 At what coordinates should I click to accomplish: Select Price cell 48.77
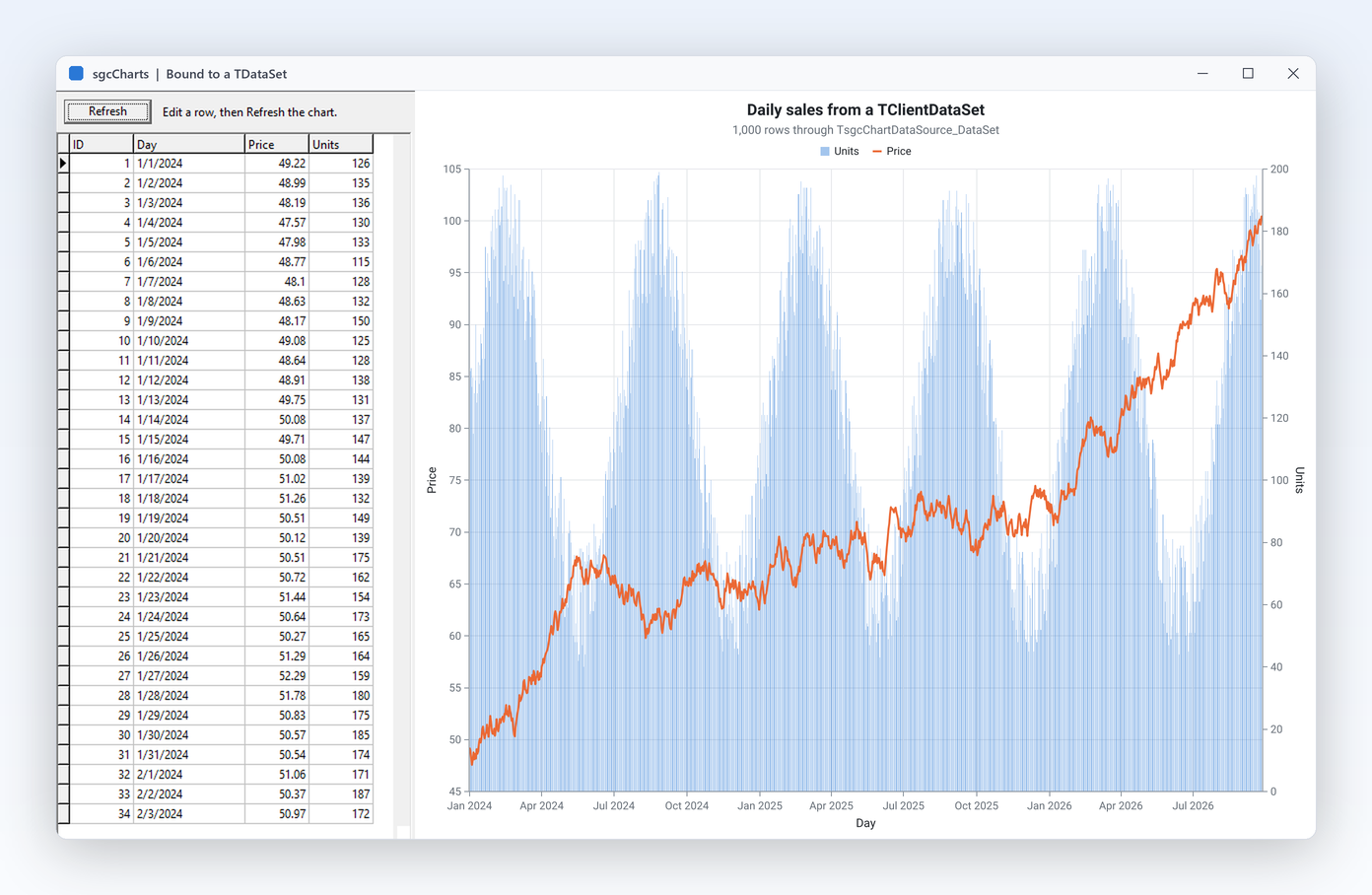(277, 262)
